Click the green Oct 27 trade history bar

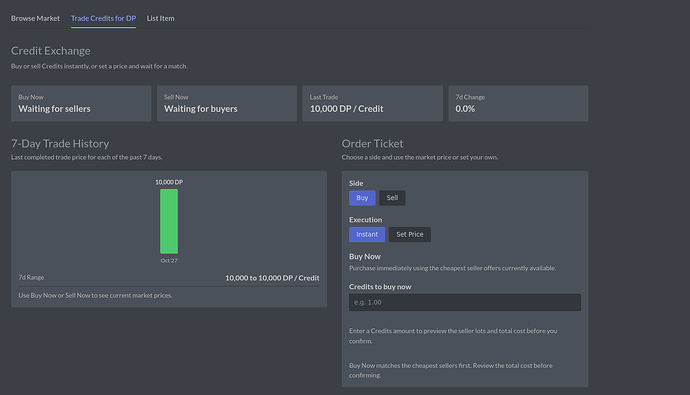click(169, 221)
